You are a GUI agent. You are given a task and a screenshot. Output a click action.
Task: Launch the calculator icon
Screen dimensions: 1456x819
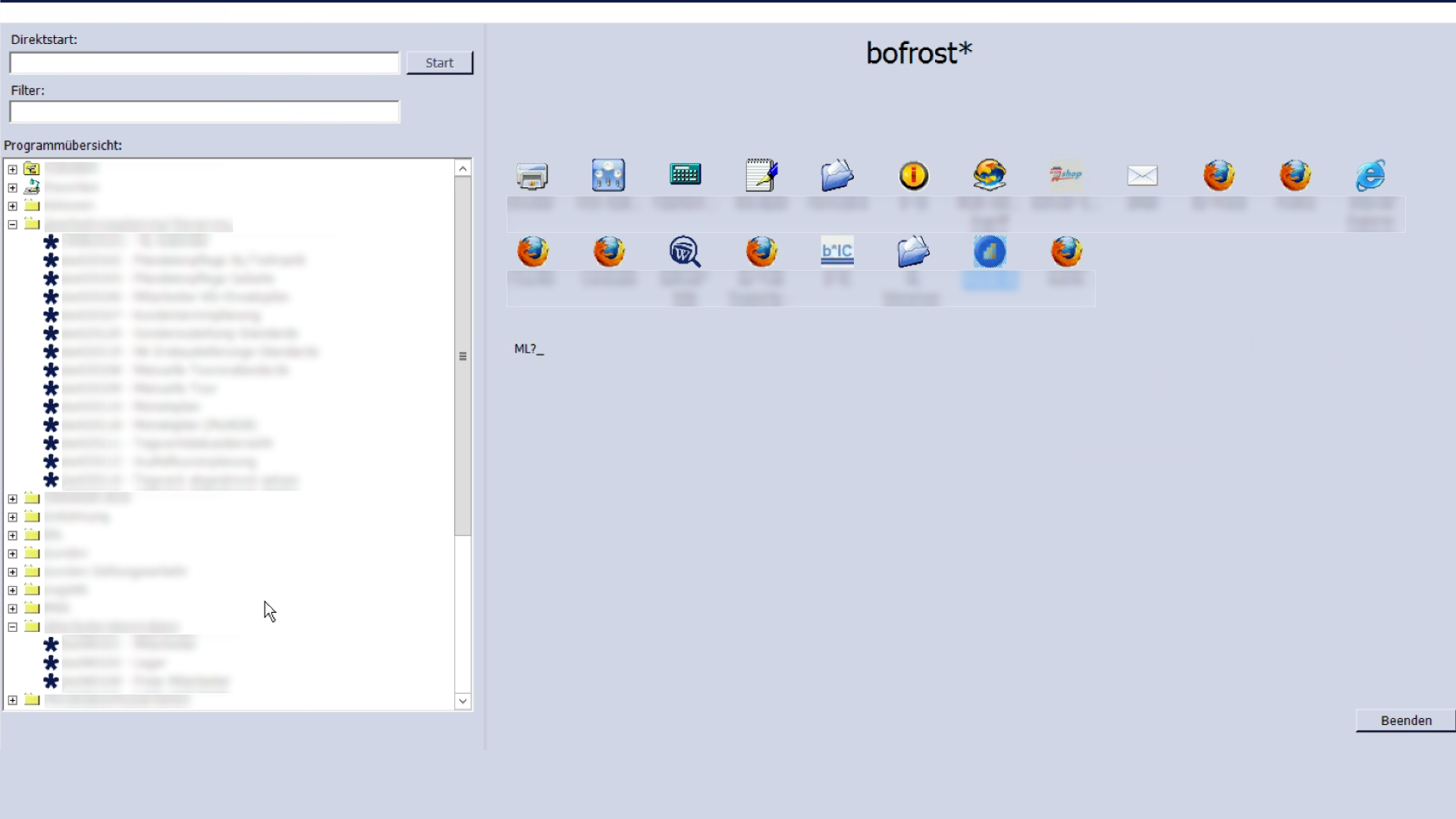click(x=685, y=175)
